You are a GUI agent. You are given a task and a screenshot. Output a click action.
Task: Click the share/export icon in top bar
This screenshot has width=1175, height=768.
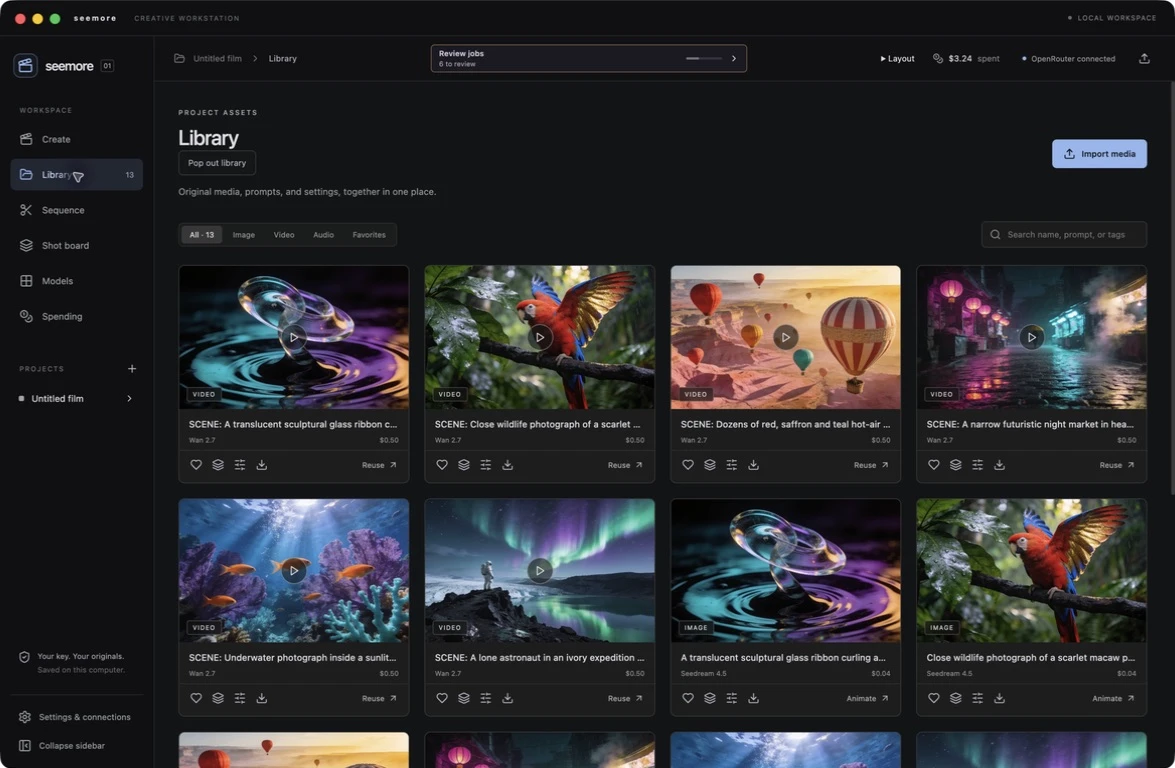point(1144,58)
